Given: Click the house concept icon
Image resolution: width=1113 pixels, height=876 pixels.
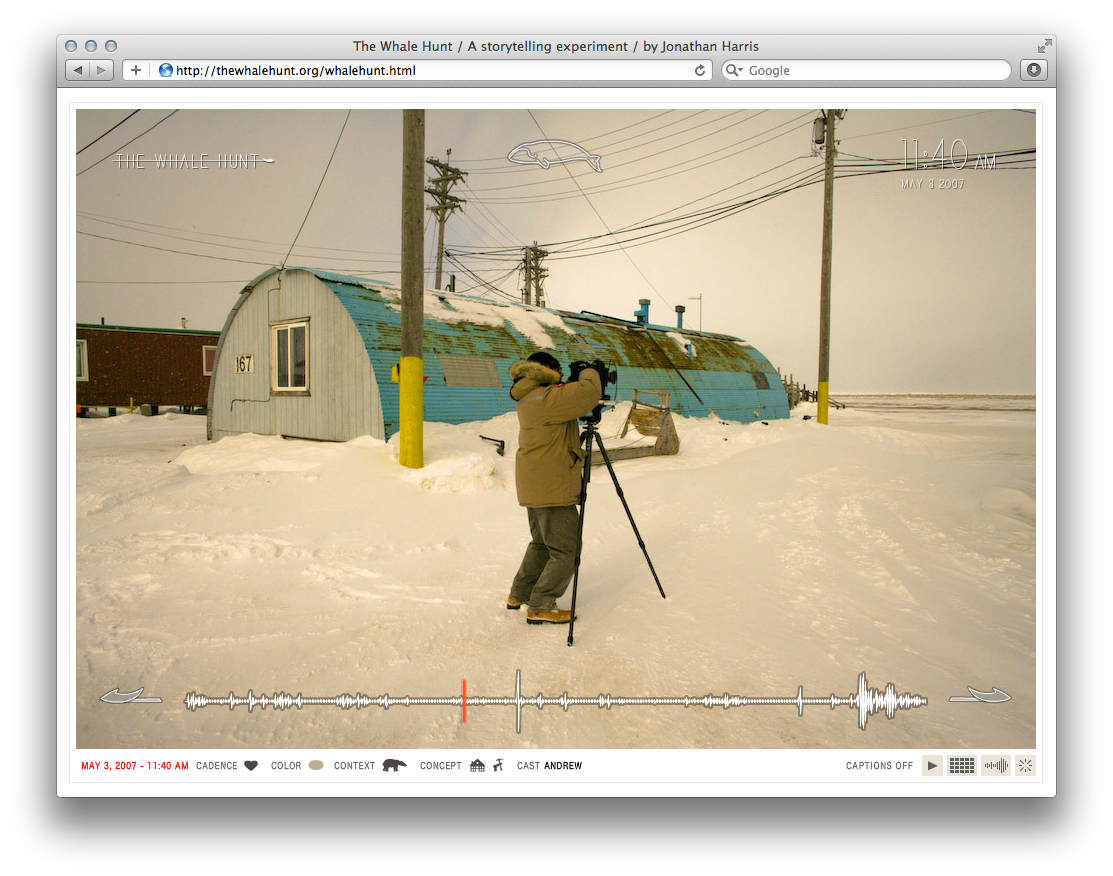Looking at the screenshot, I should (x=477, y=766).
